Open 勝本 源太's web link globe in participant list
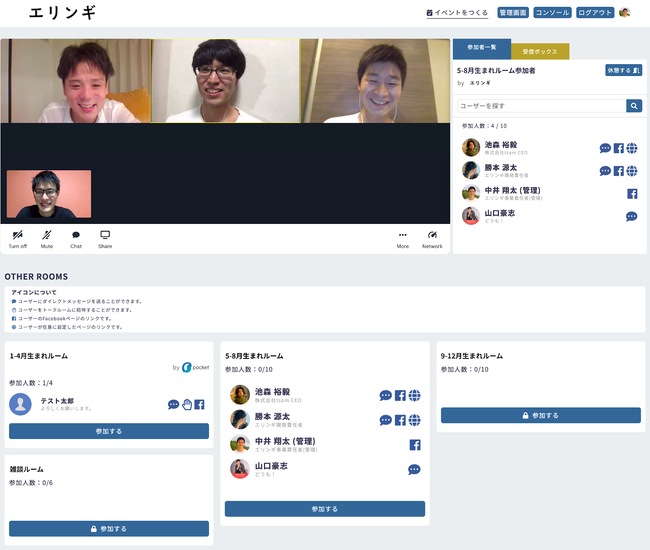650x550 pixels. point(632,171)
